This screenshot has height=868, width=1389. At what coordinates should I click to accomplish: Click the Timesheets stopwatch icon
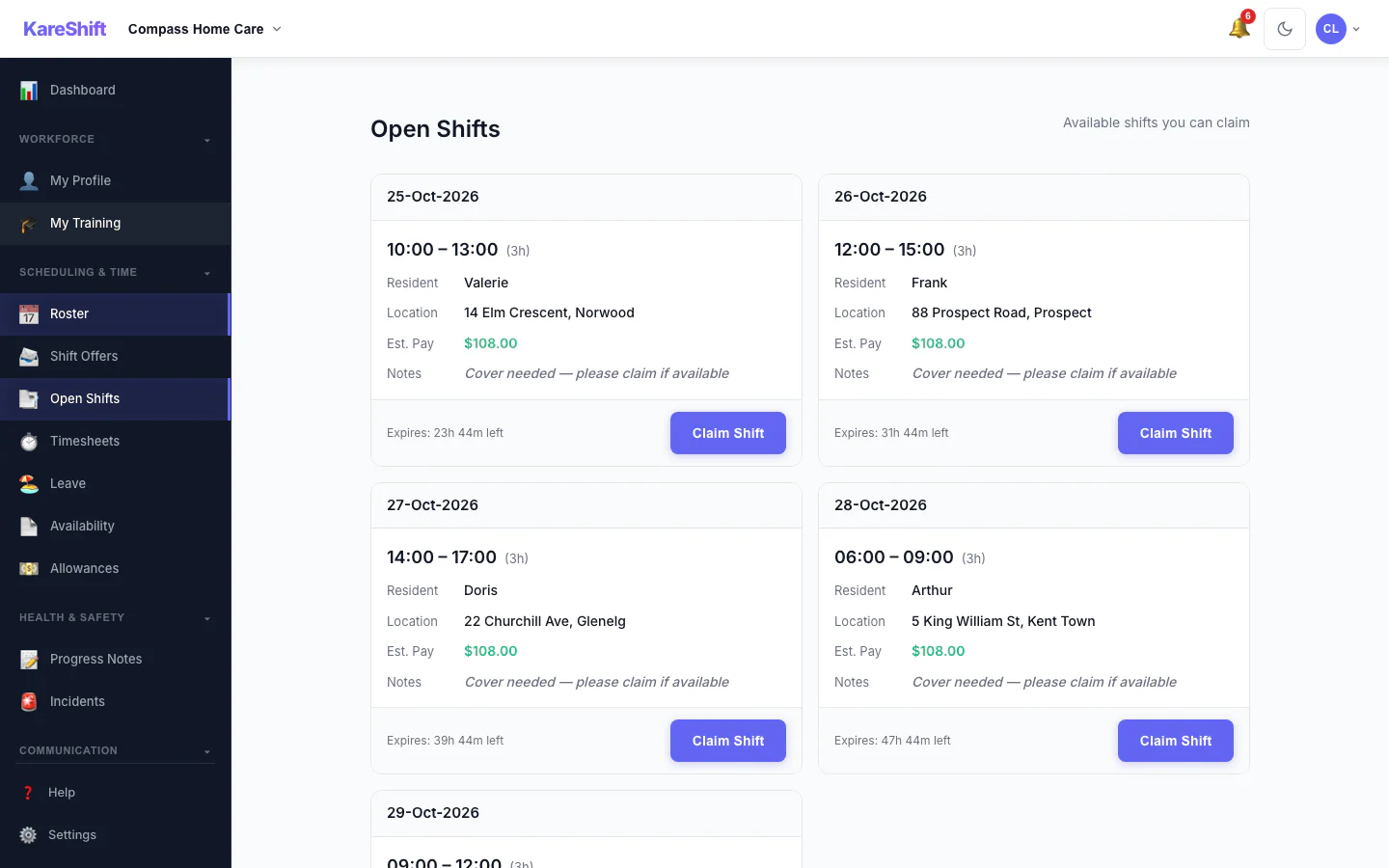(x=29, y=441)
